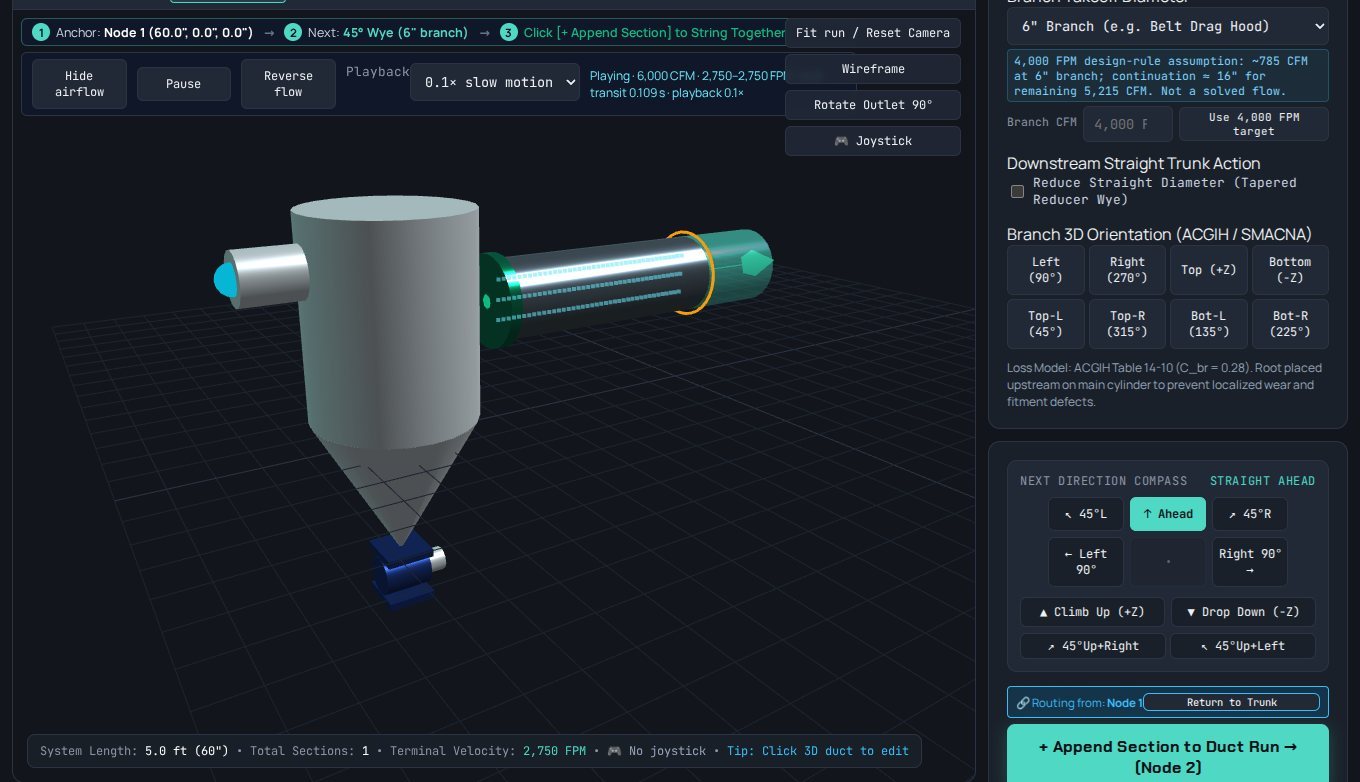Click Fit run / Reset Camera
The image size is (1360, 782).
coord(873,33)
